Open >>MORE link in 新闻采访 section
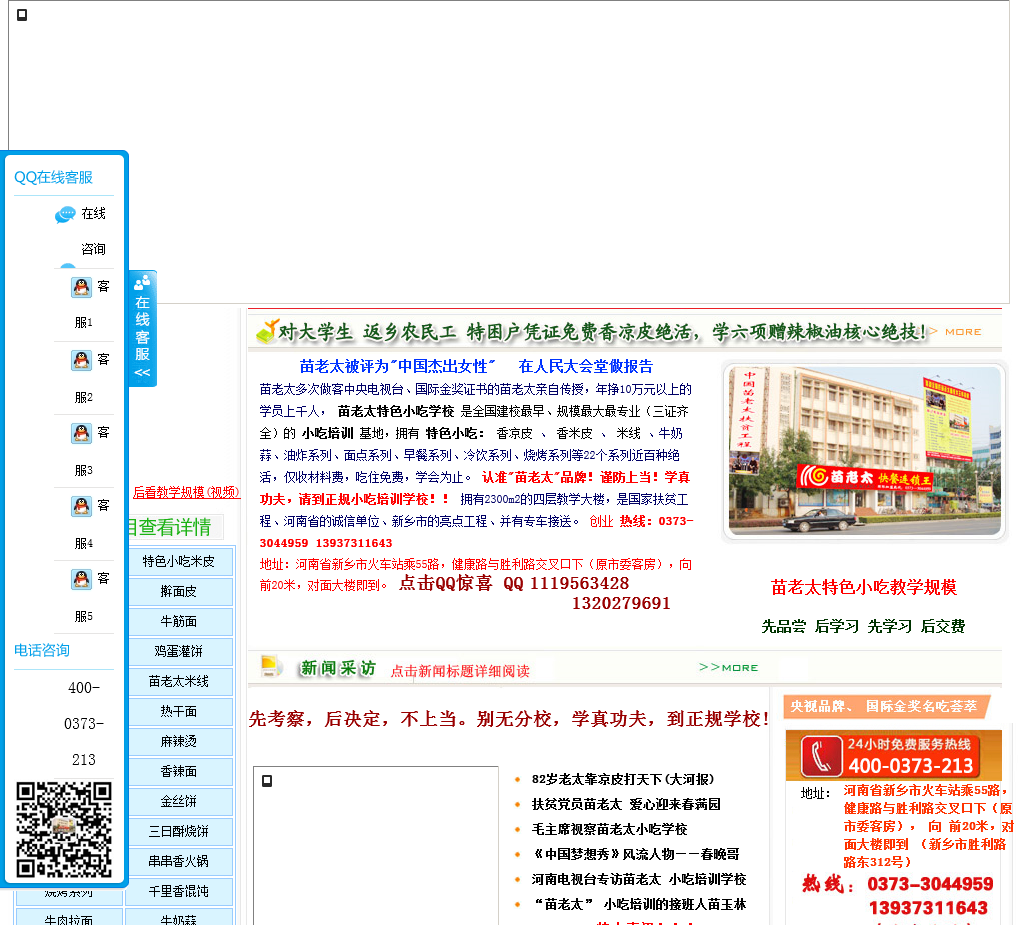This screenshot has width=1018, height=925. [728, 667]
